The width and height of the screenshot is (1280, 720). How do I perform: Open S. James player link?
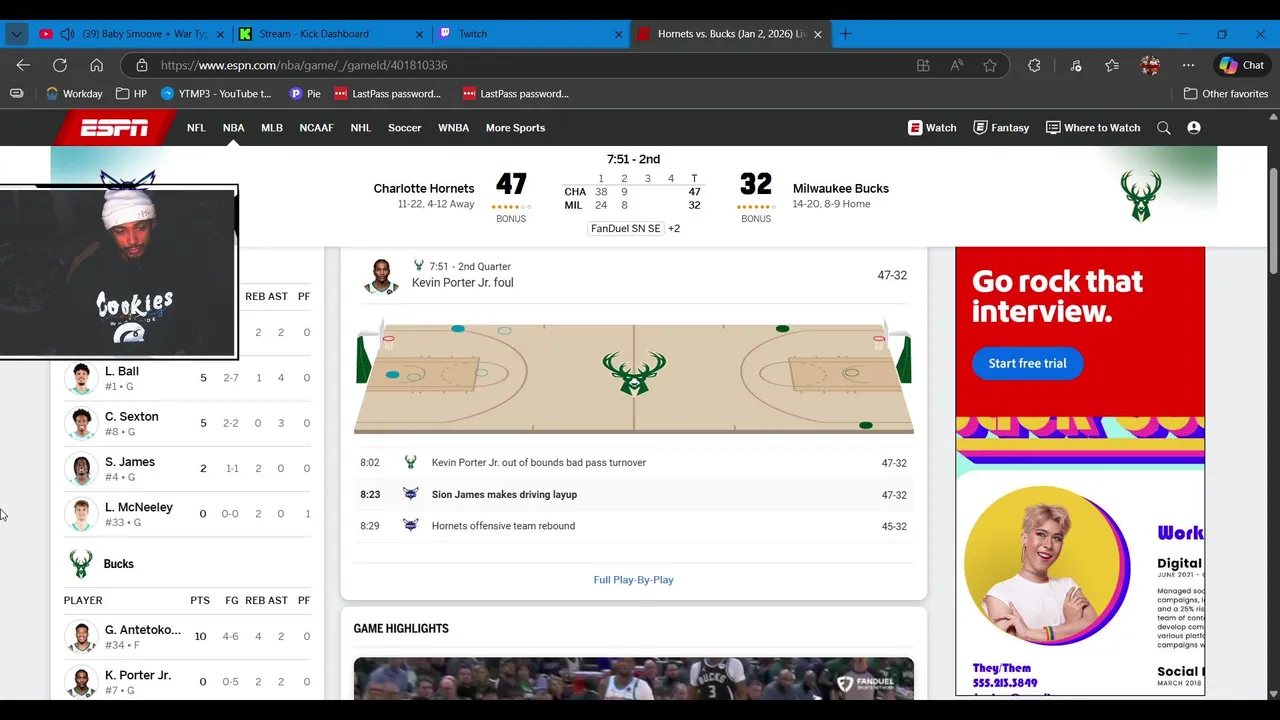130,462
